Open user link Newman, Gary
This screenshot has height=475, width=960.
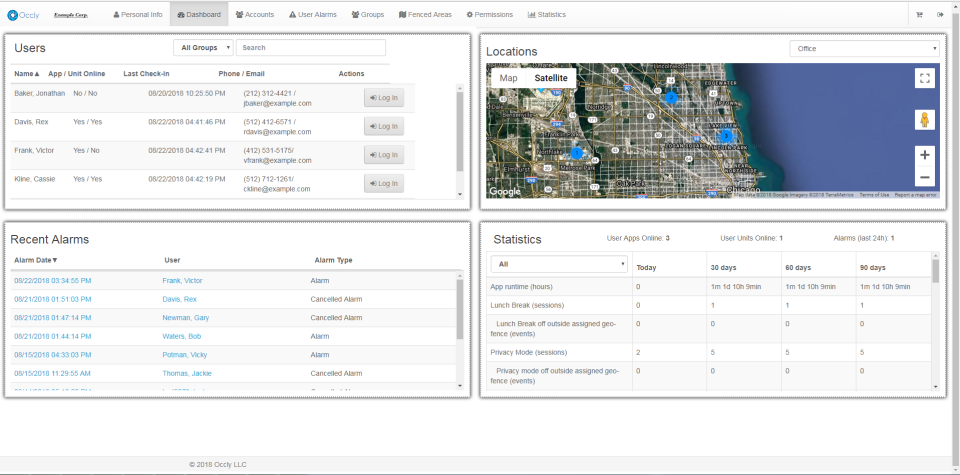[x=185, y=318]
